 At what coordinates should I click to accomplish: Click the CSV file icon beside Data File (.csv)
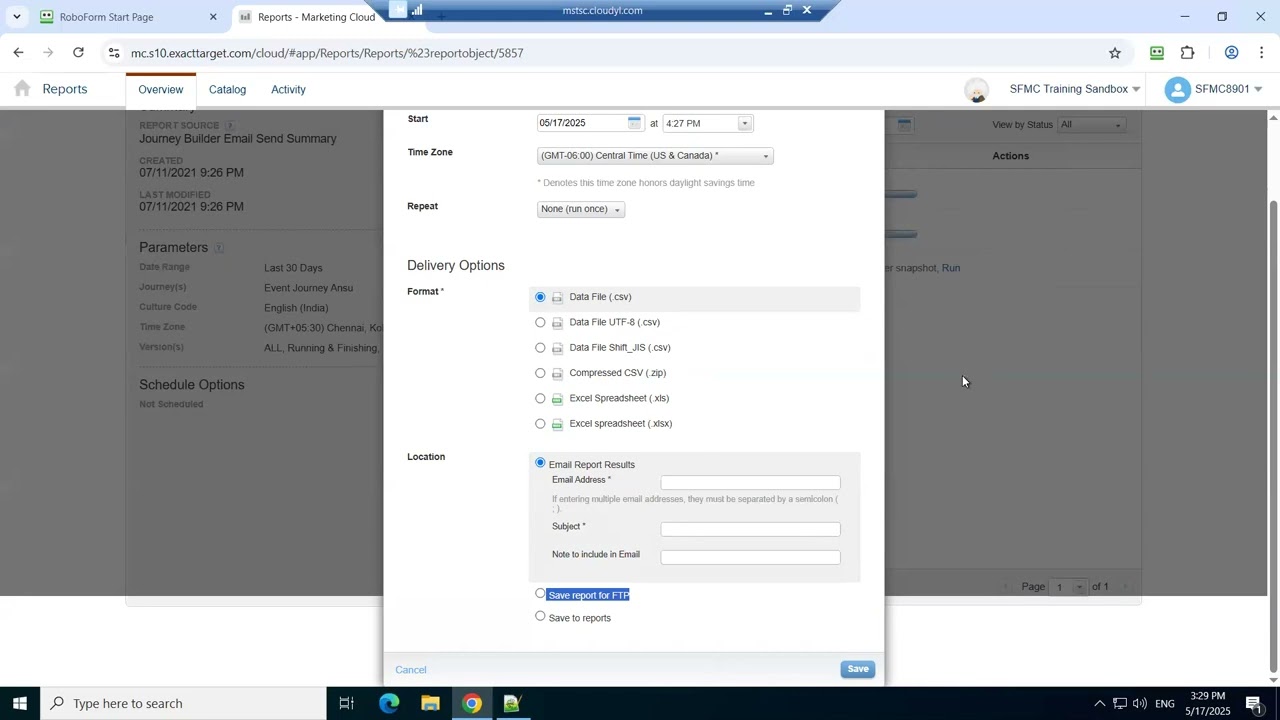[x=557, y=298]
